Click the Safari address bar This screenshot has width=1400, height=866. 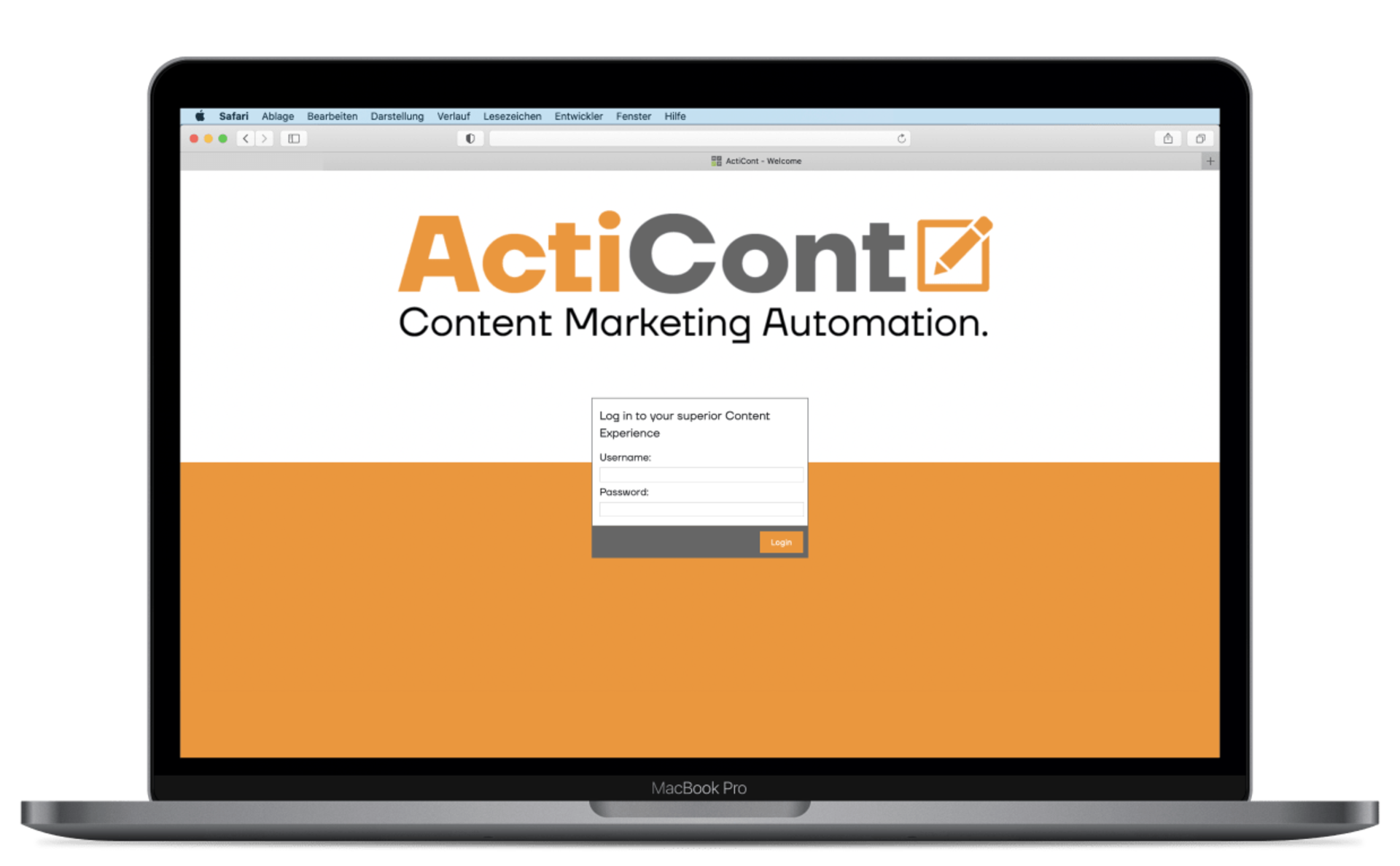(x=699, y=139)
